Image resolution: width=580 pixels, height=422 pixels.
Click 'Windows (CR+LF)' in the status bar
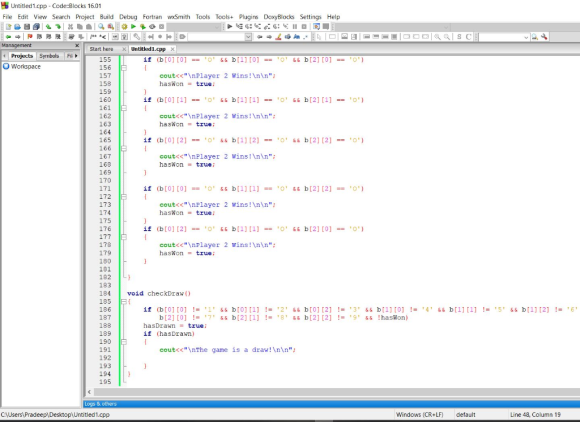419,415
